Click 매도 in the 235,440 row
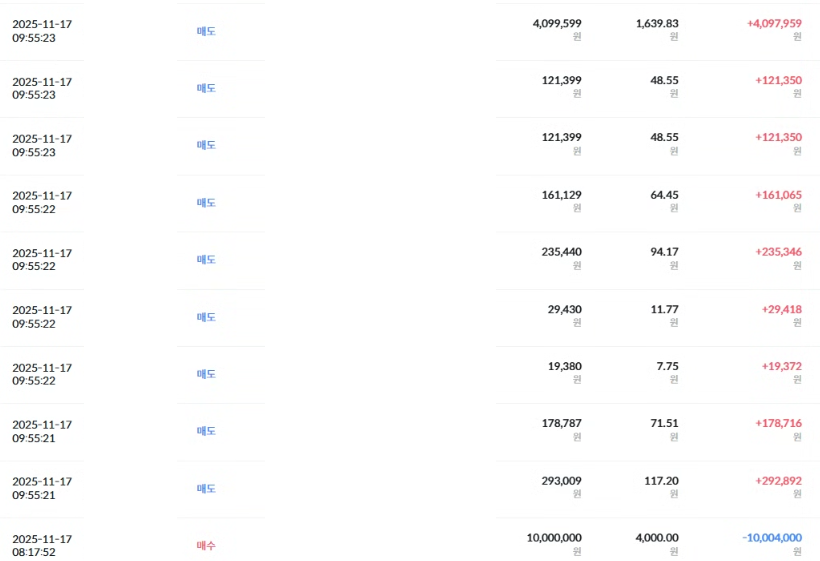The width and height of the screenshot is (820, 561). click(206, 260)
